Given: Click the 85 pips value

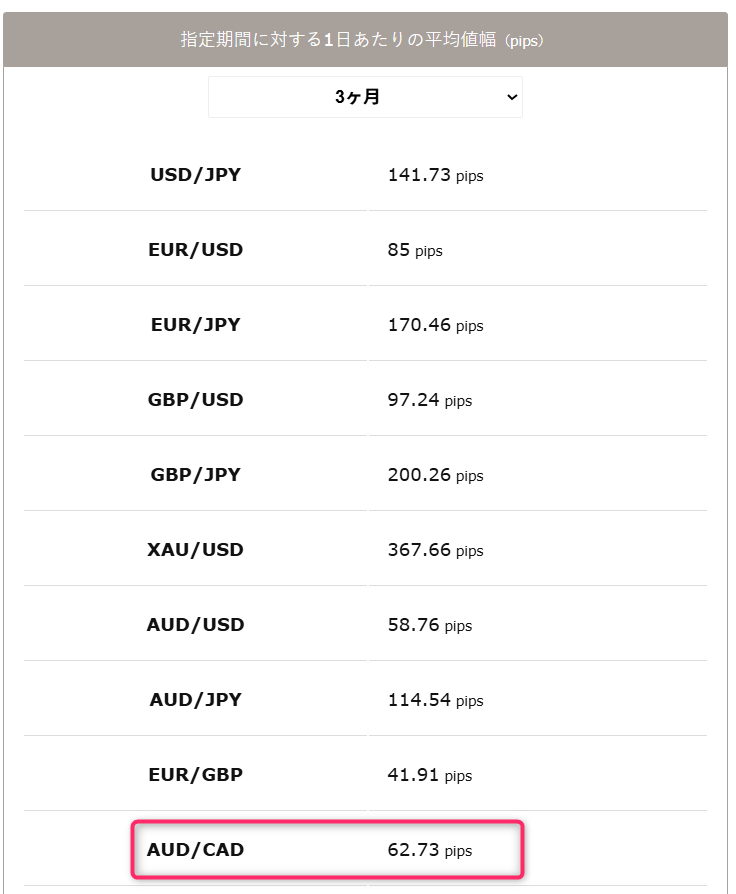Looking at the screenshot, I should tap(415, 250).
